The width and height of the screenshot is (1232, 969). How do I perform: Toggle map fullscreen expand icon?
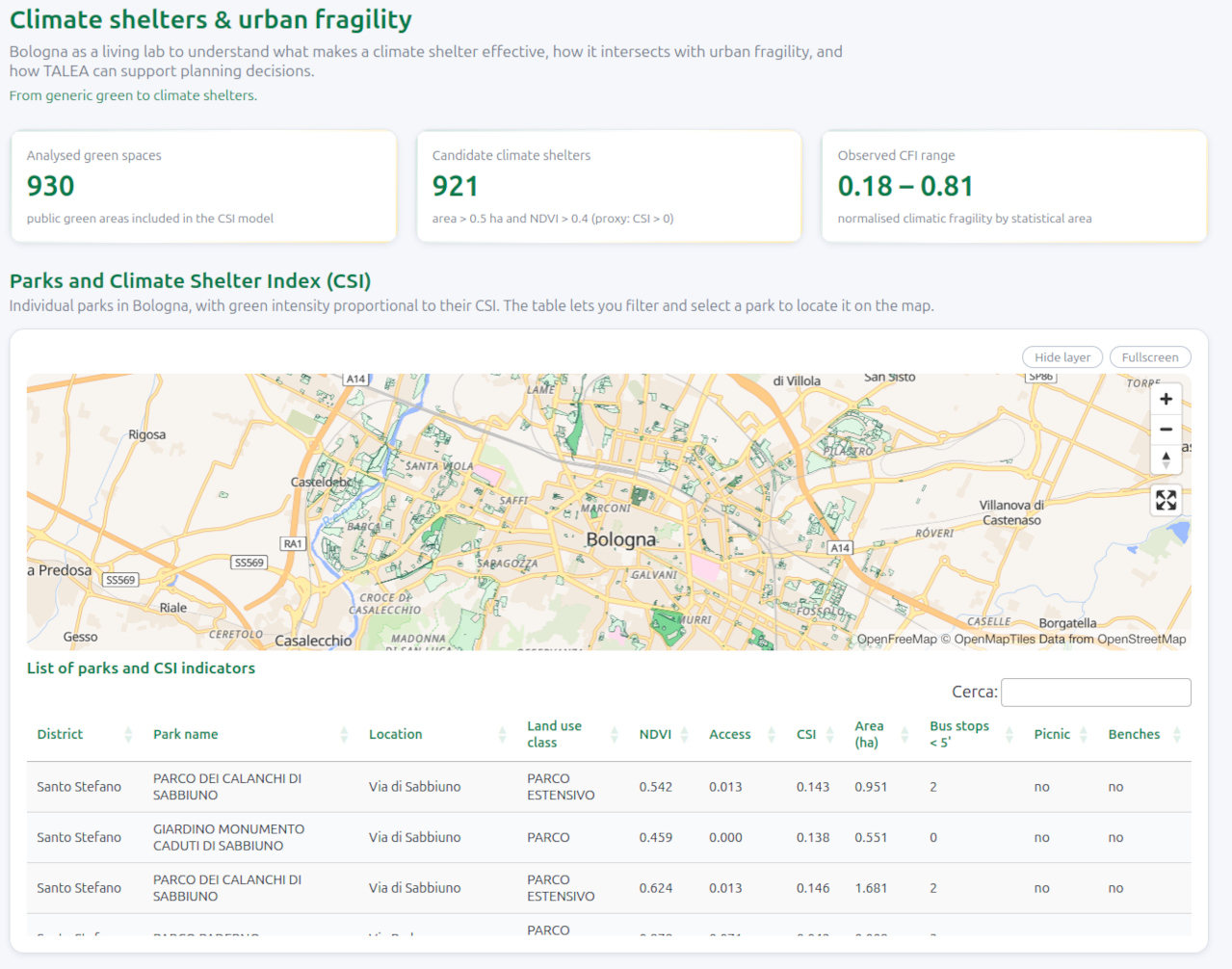tap(1166, 500)
